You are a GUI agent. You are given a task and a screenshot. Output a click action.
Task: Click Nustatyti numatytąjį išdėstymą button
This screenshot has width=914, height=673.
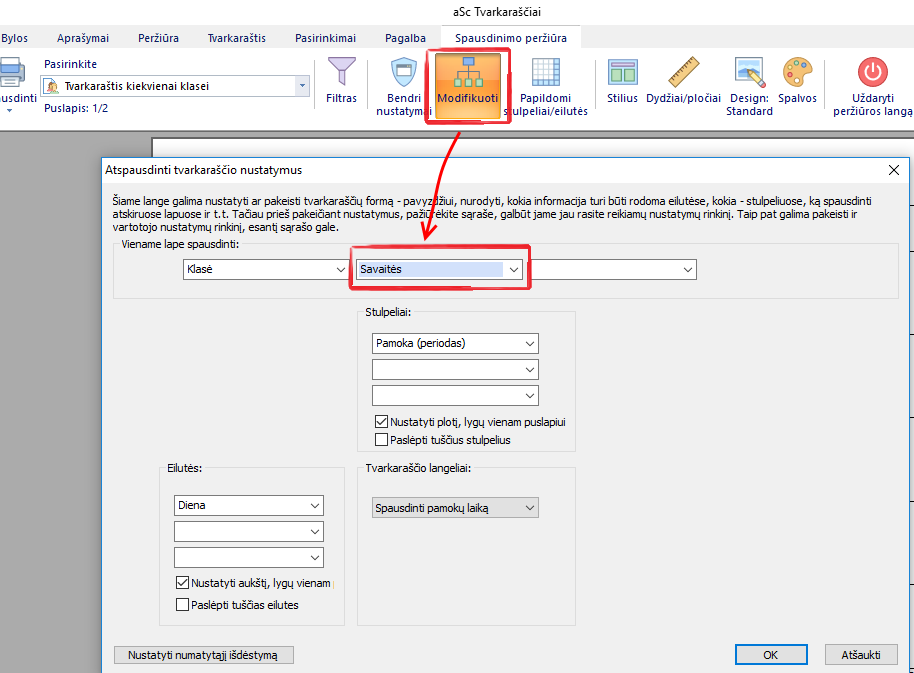pyautogui.click(x=204, y=655)
